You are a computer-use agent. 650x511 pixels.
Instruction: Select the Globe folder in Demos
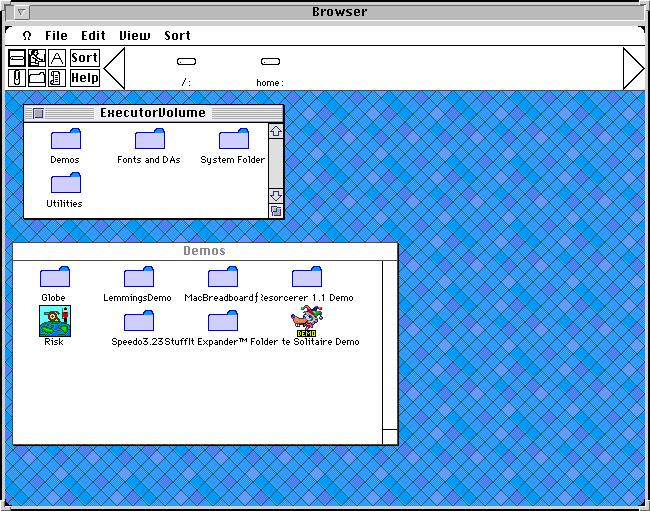click(54, 277)
